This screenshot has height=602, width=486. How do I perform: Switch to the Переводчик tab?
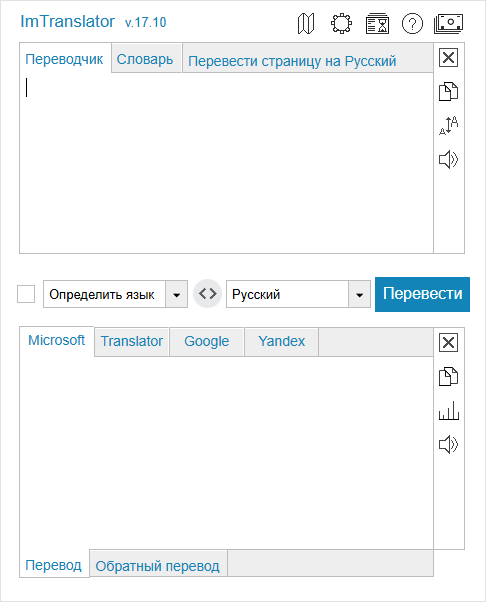click(x=64, y=59)
